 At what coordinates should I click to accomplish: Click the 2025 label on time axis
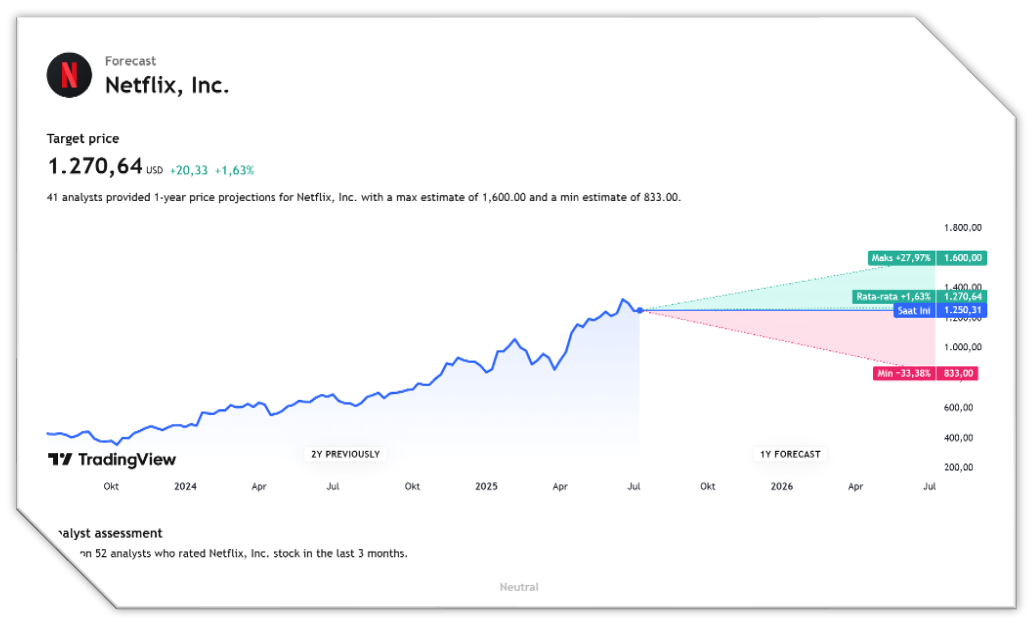tap(486, 486)
